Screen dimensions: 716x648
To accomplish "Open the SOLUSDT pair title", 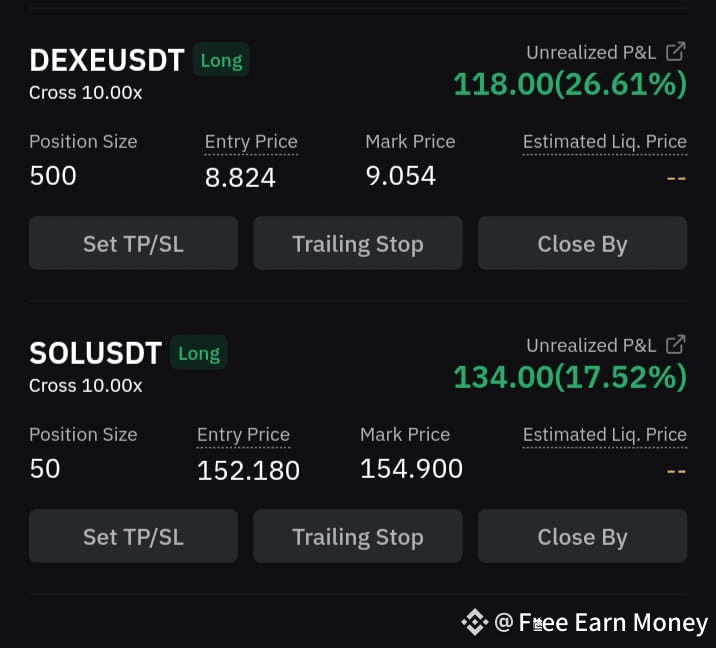I will coord(95,353).
